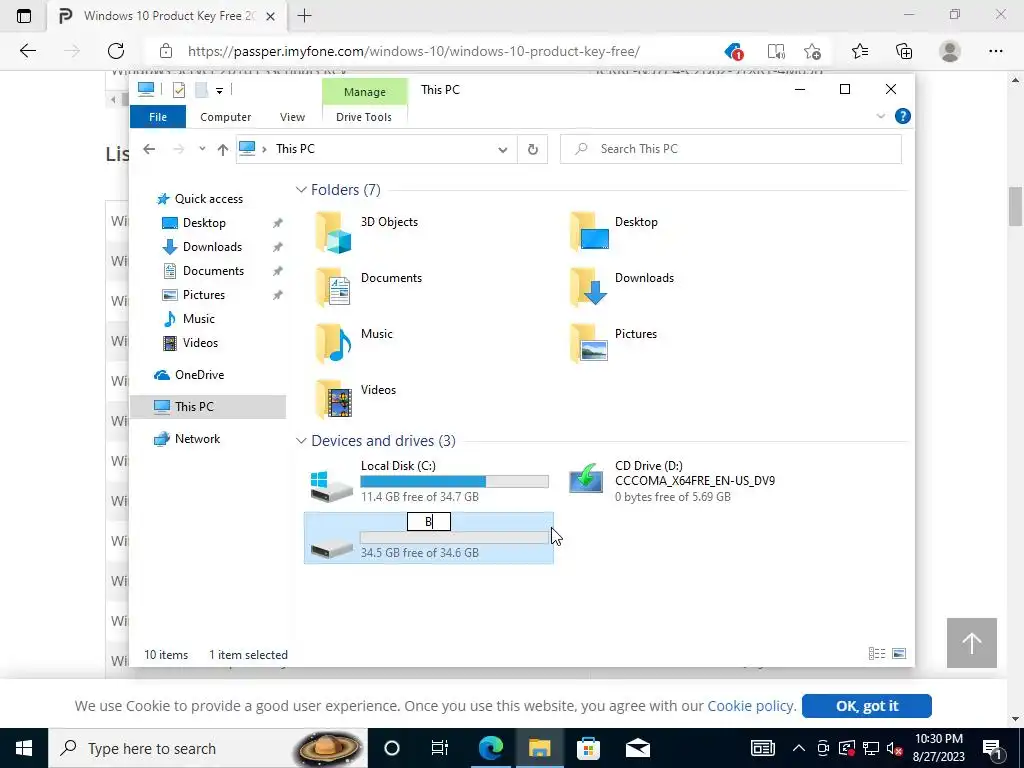Viewport: 1024px width, 768px height.
Task: Click the New folder icon in quick access toolbar
Action: 201,90
